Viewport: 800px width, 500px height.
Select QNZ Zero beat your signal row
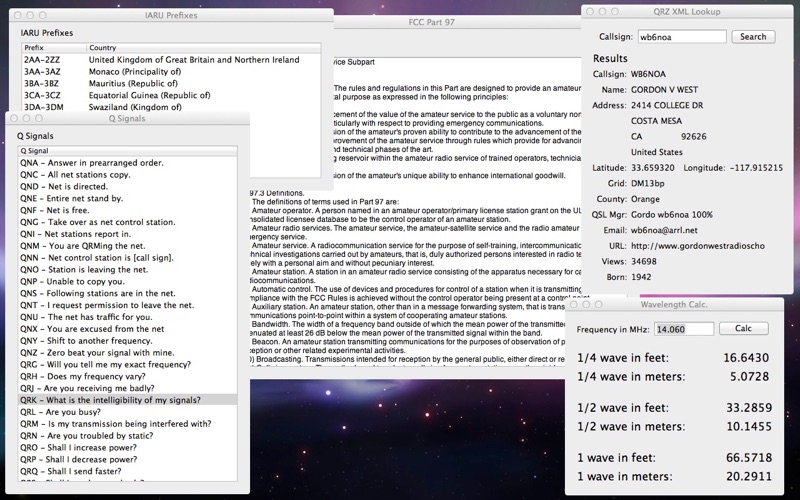point(128,353)
